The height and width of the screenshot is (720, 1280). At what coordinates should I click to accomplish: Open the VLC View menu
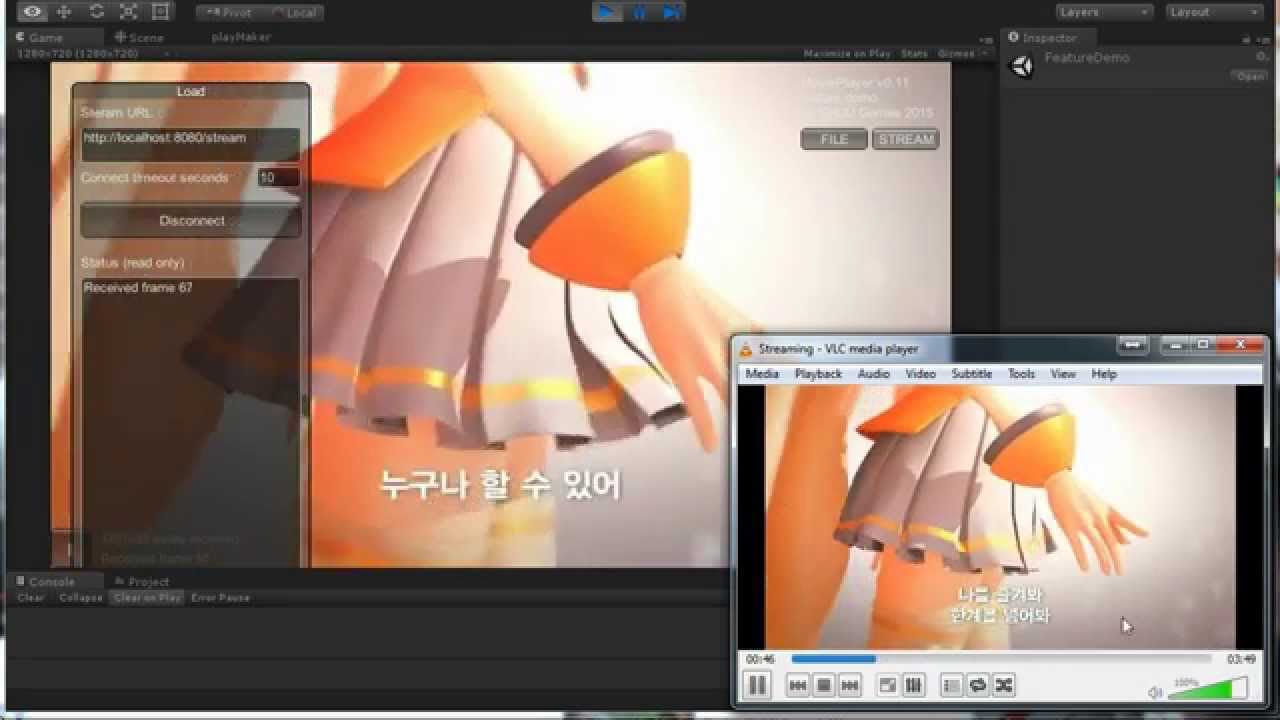[x=1063, y=374]
